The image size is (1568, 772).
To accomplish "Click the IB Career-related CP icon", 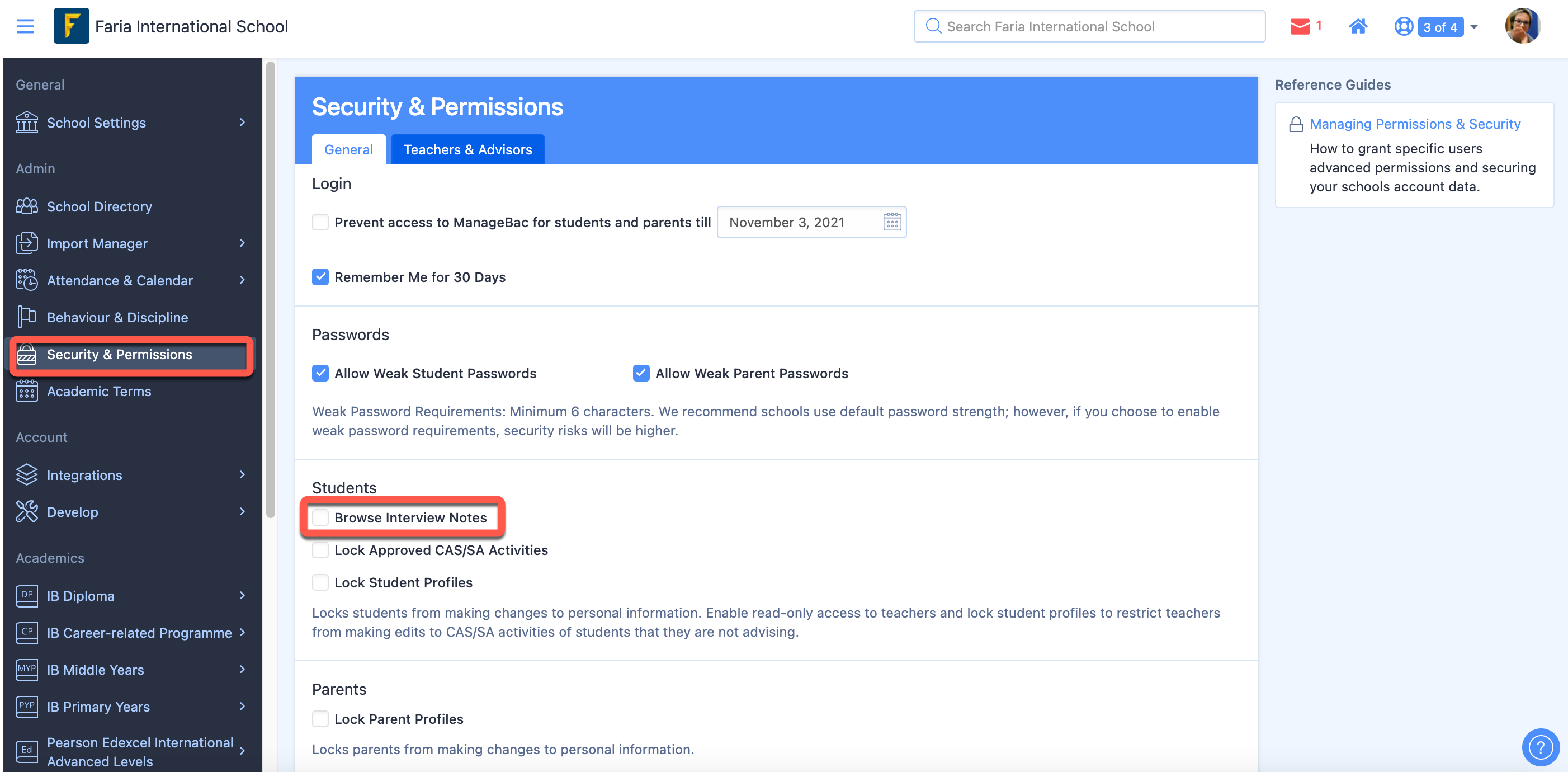I will (x=26, y=633).
